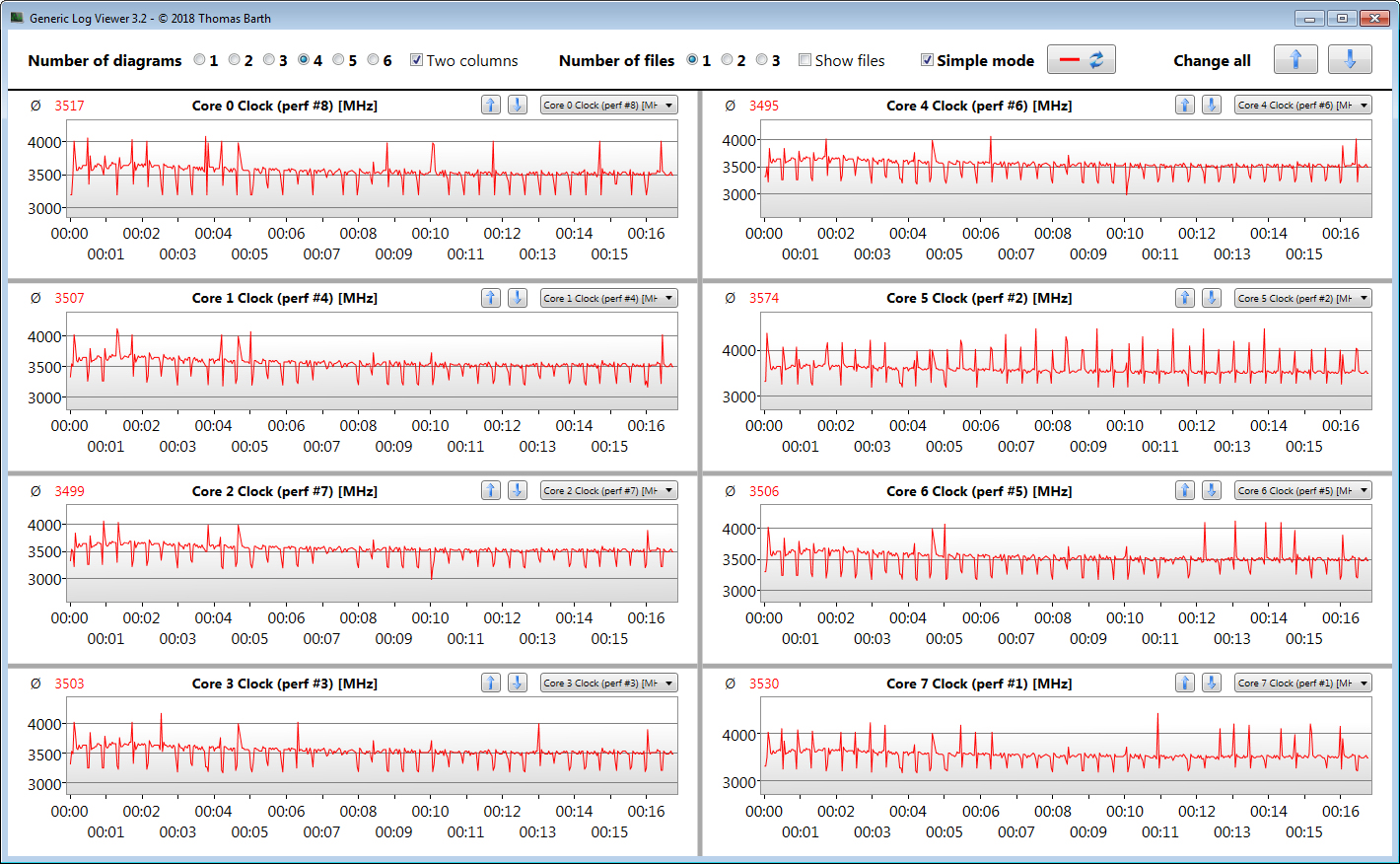Click the down arrow in Core 3 Clock diagram
This screenshot has height=864, width=1400.
(x=518, y=683)
